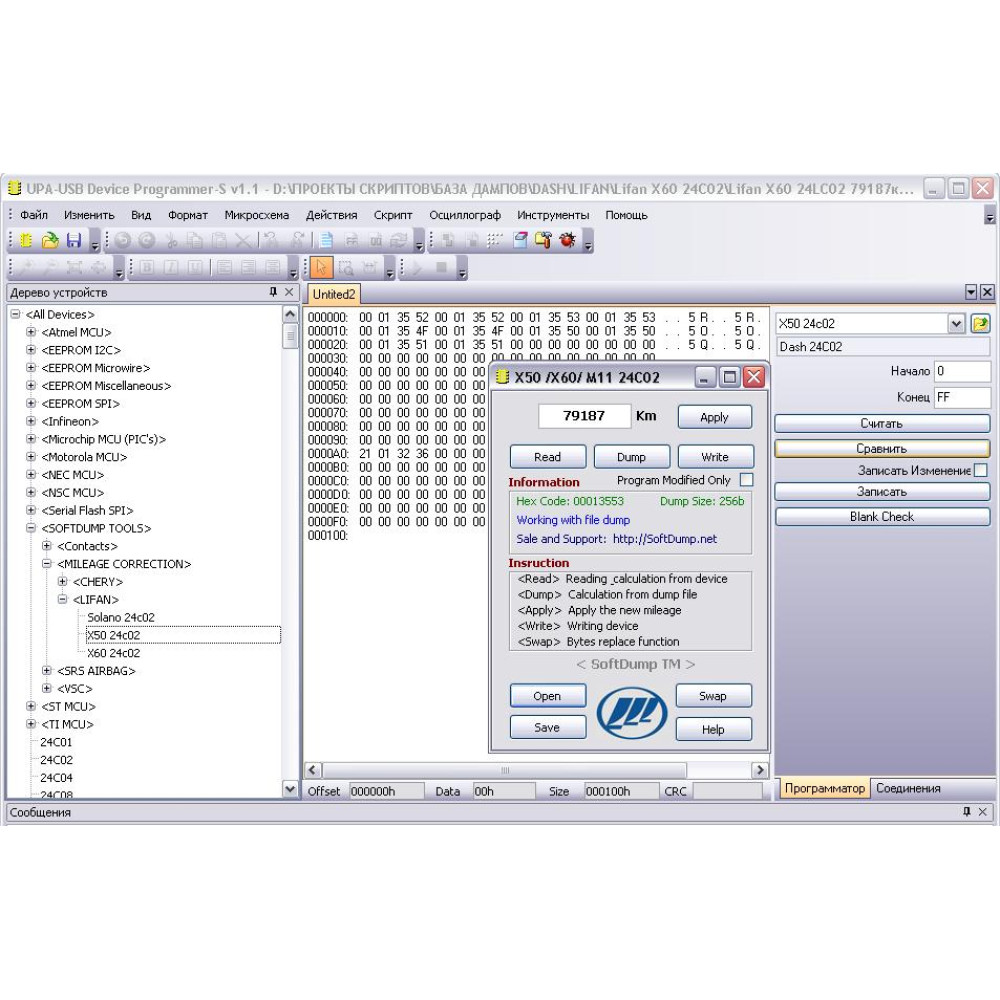Expand the SRS AIRBAG tree node

click(x=47, y=670)
